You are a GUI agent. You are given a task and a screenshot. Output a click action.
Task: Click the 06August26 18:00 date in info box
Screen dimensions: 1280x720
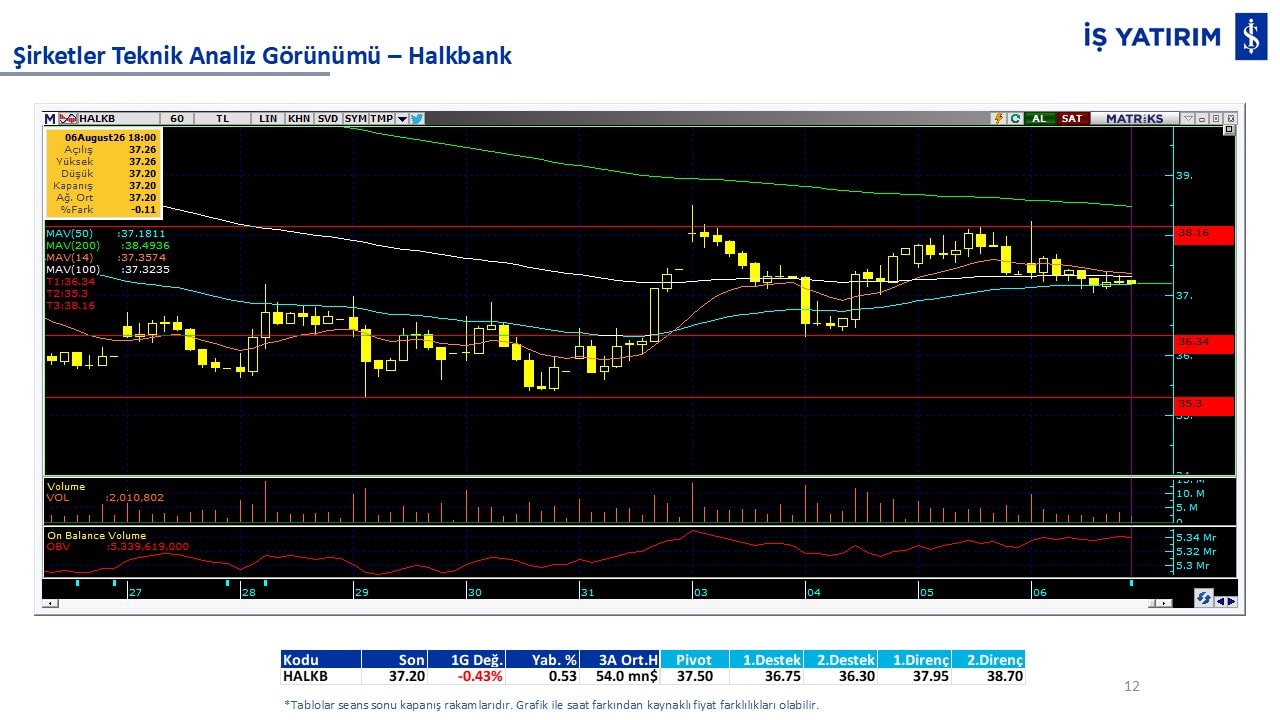(111, 136)
